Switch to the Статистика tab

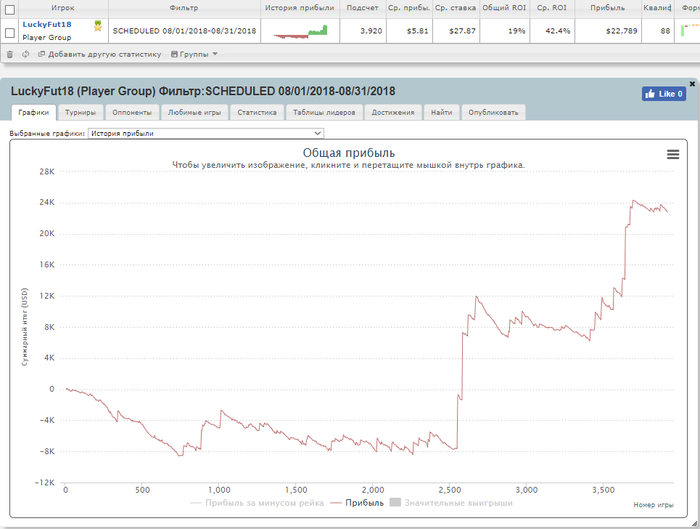click(x=257, y=112)
